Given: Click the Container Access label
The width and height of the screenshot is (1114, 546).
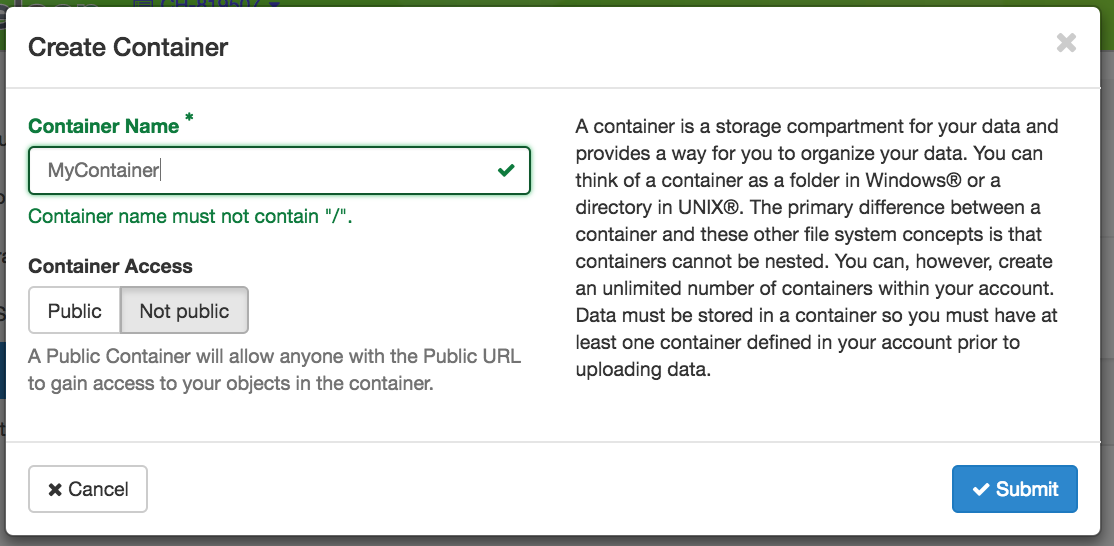Looking at the screenshot, I should [110, 266].
